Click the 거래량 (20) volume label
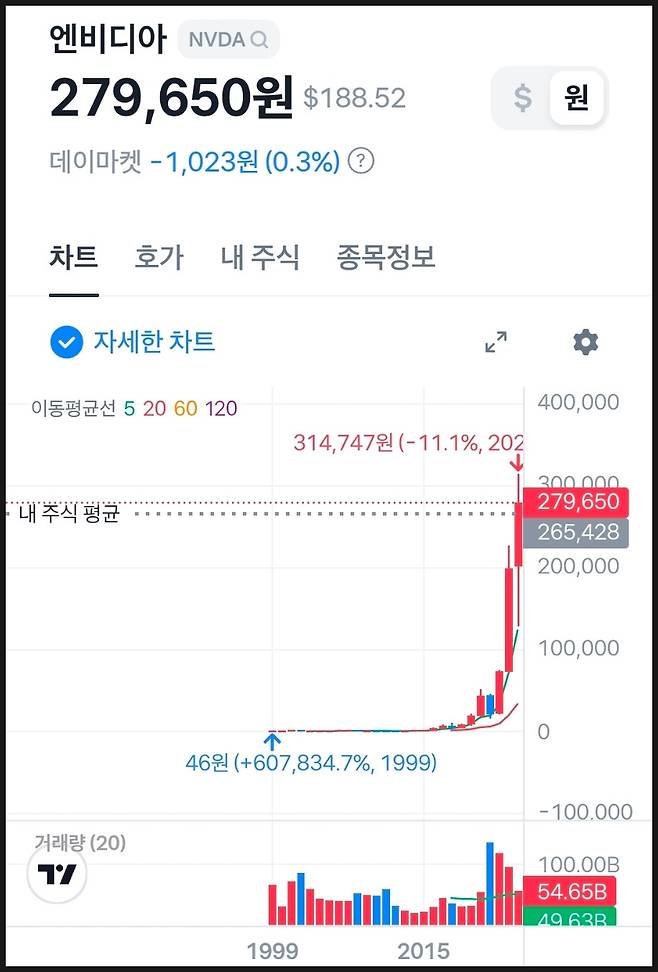The image size is (658, 972). [80, 844]
